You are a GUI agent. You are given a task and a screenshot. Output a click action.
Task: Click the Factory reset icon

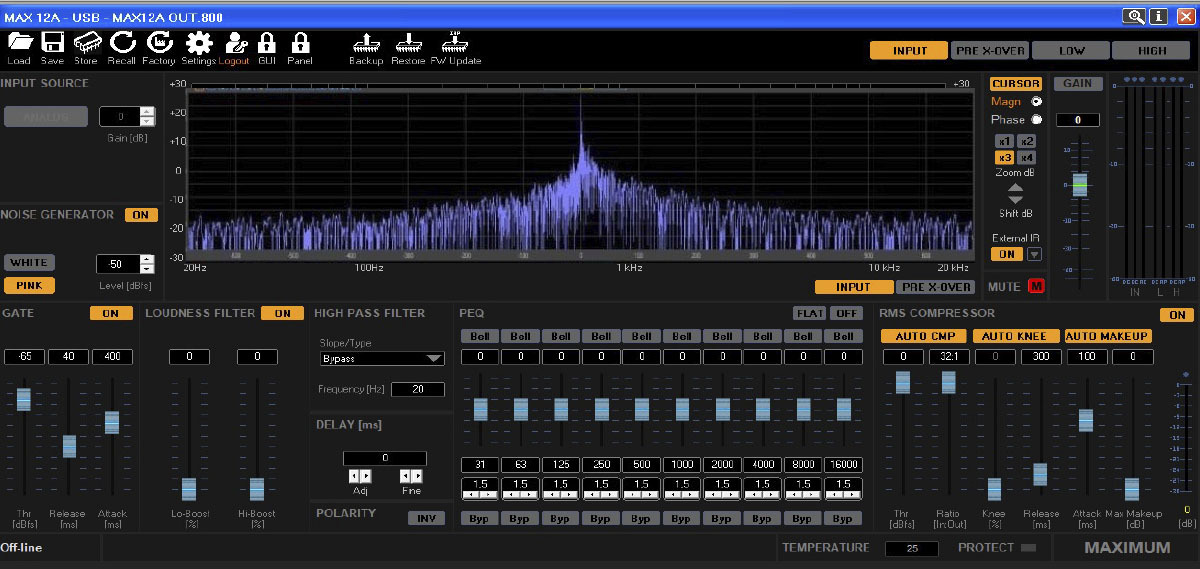(x=159, y=42)
